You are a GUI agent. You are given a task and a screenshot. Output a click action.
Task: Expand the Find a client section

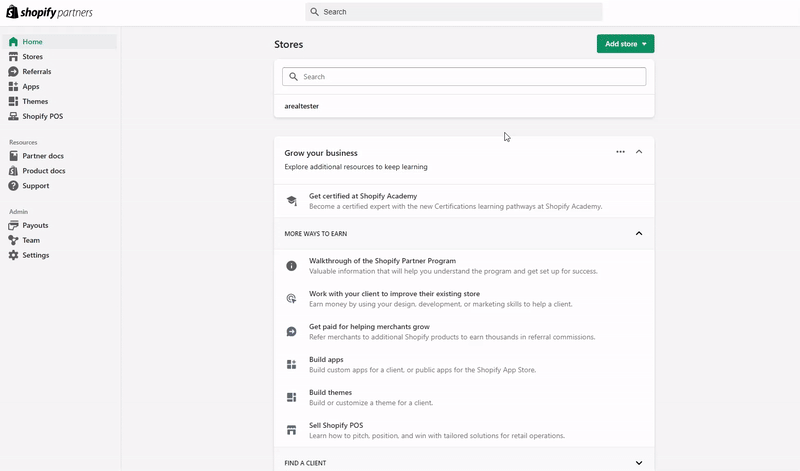pyautogui.click(x=639, y=463)
